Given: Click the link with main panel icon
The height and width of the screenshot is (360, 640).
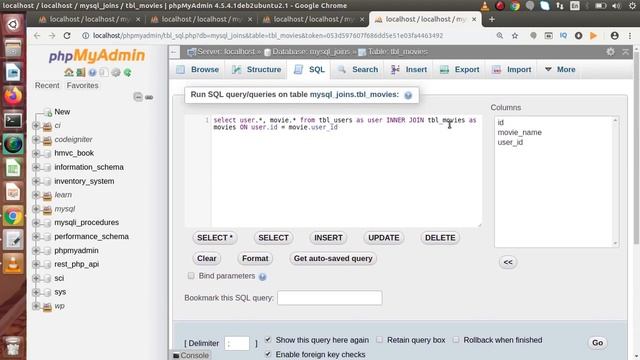Looking at the screenshot, I should pyautogui.click(x=149, y=97).
